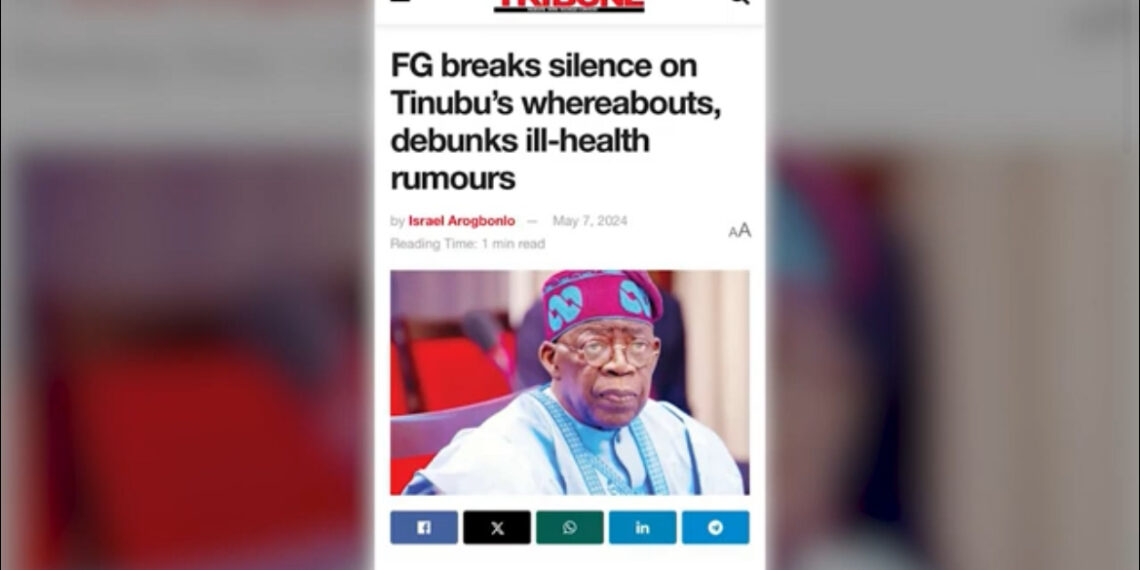Click the word 'rumours' in headline

(x=453, y=178)
